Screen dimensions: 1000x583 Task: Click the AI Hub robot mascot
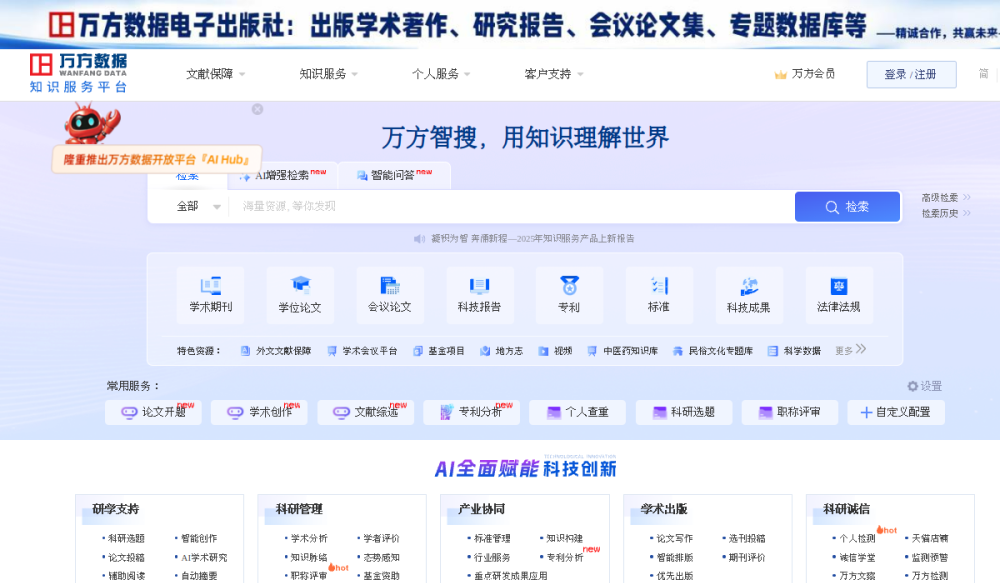(91, 124)
